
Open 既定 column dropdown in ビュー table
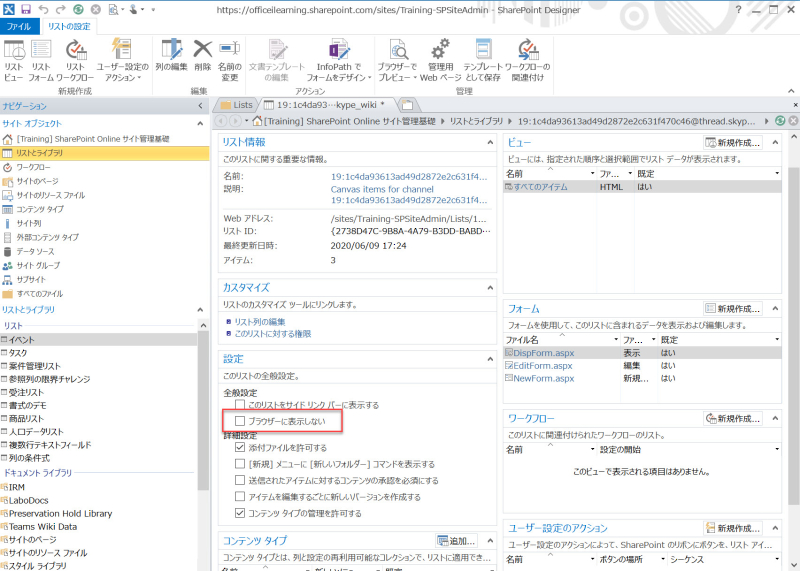[x=777, y=173]
